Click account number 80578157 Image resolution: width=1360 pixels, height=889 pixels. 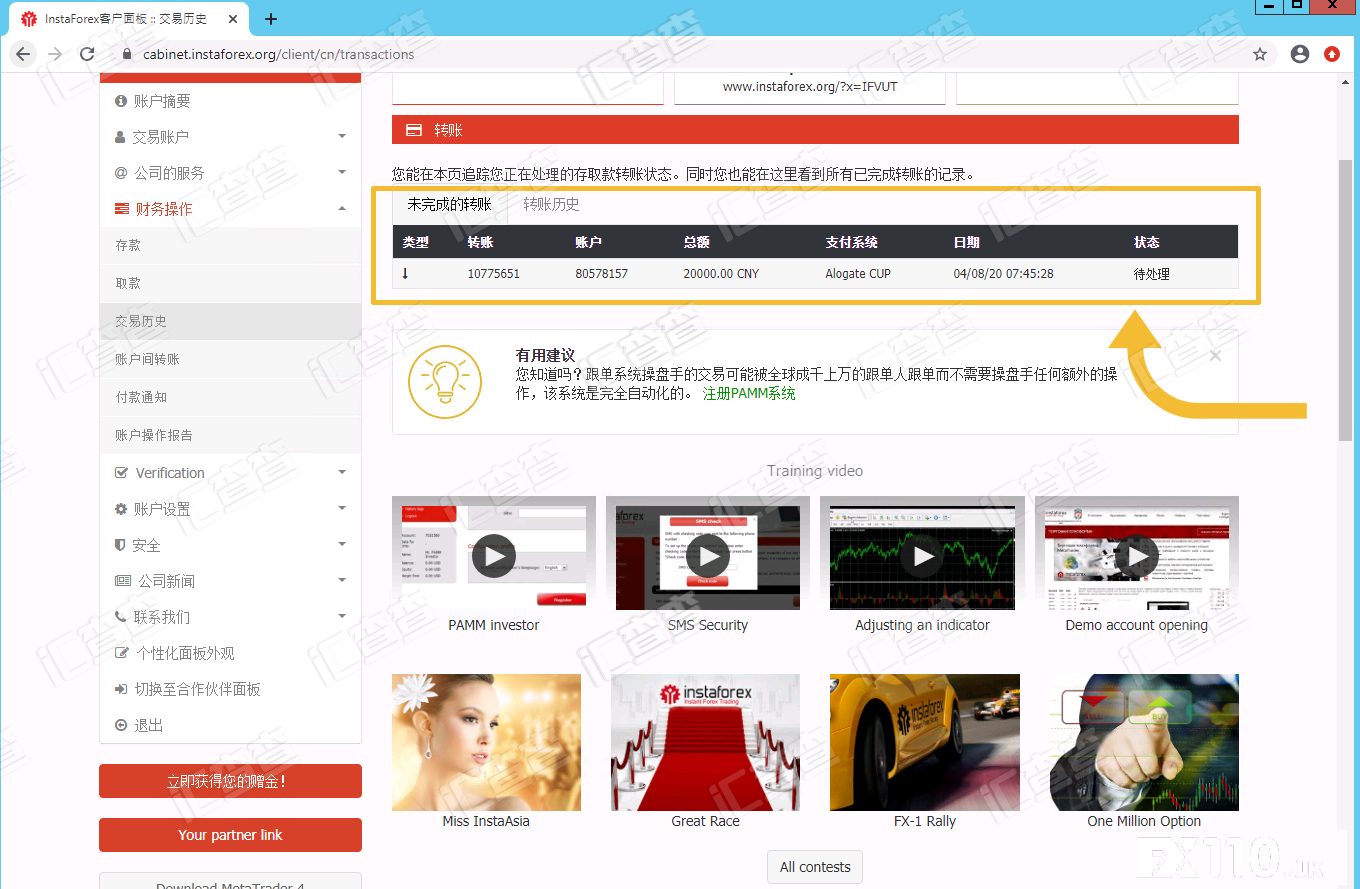point(602,274)
